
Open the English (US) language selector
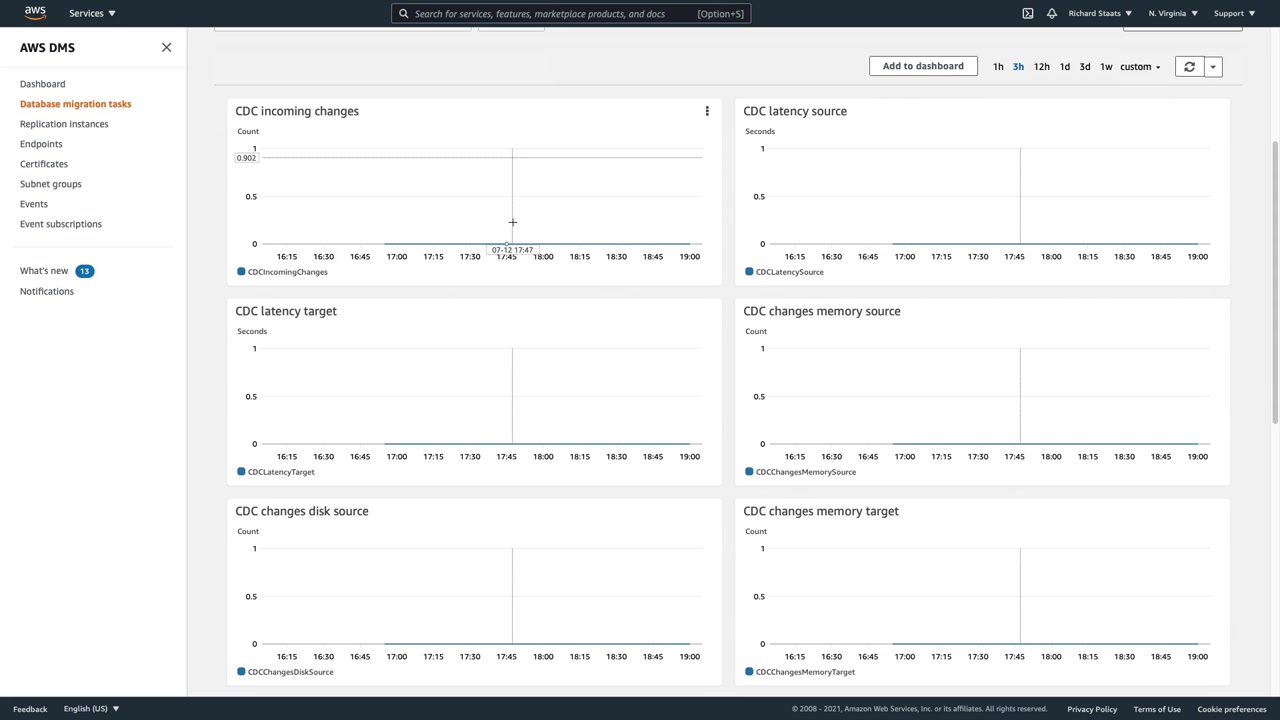[91, 709]
